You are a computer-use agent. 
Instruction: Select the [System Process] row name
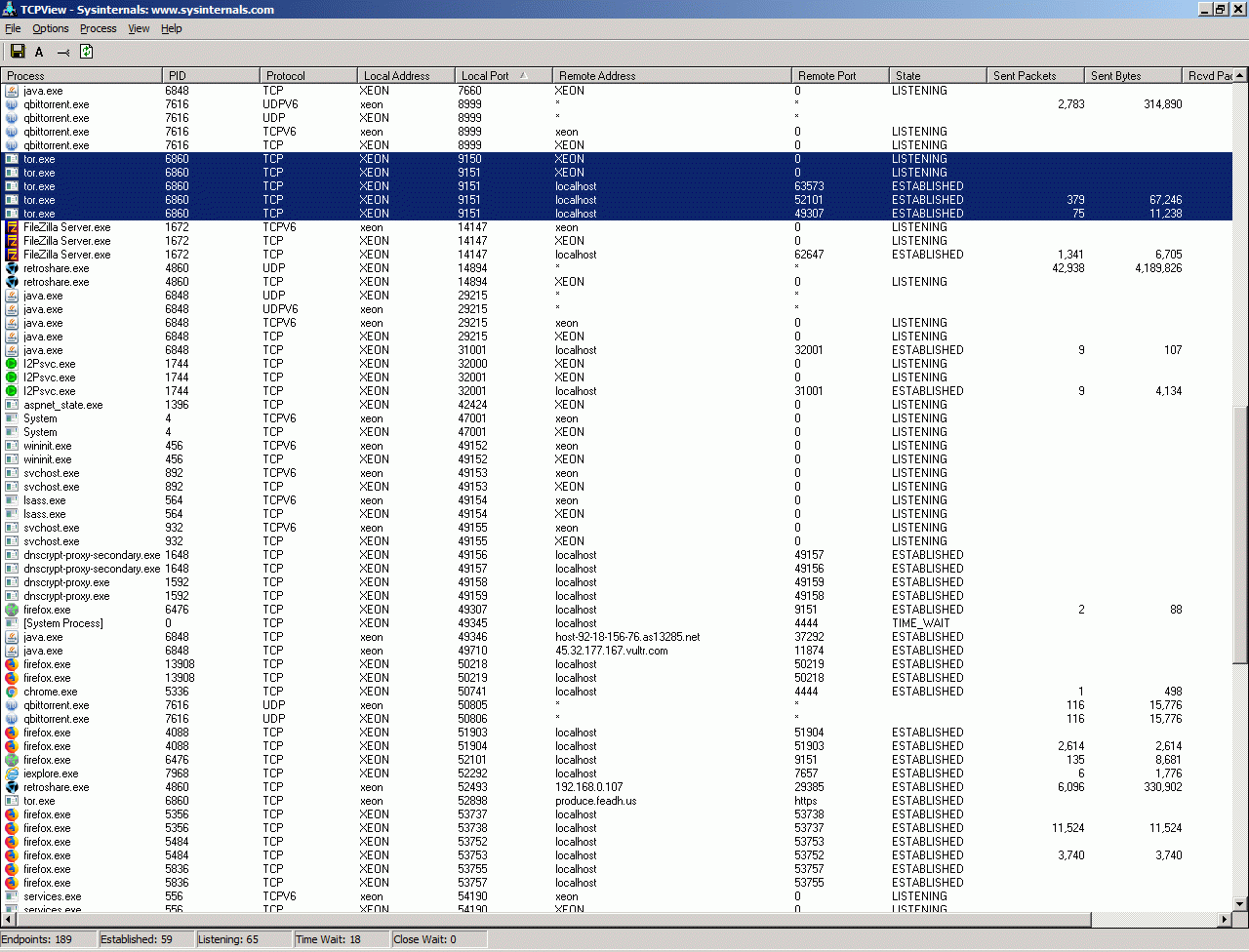coord(63,623)
